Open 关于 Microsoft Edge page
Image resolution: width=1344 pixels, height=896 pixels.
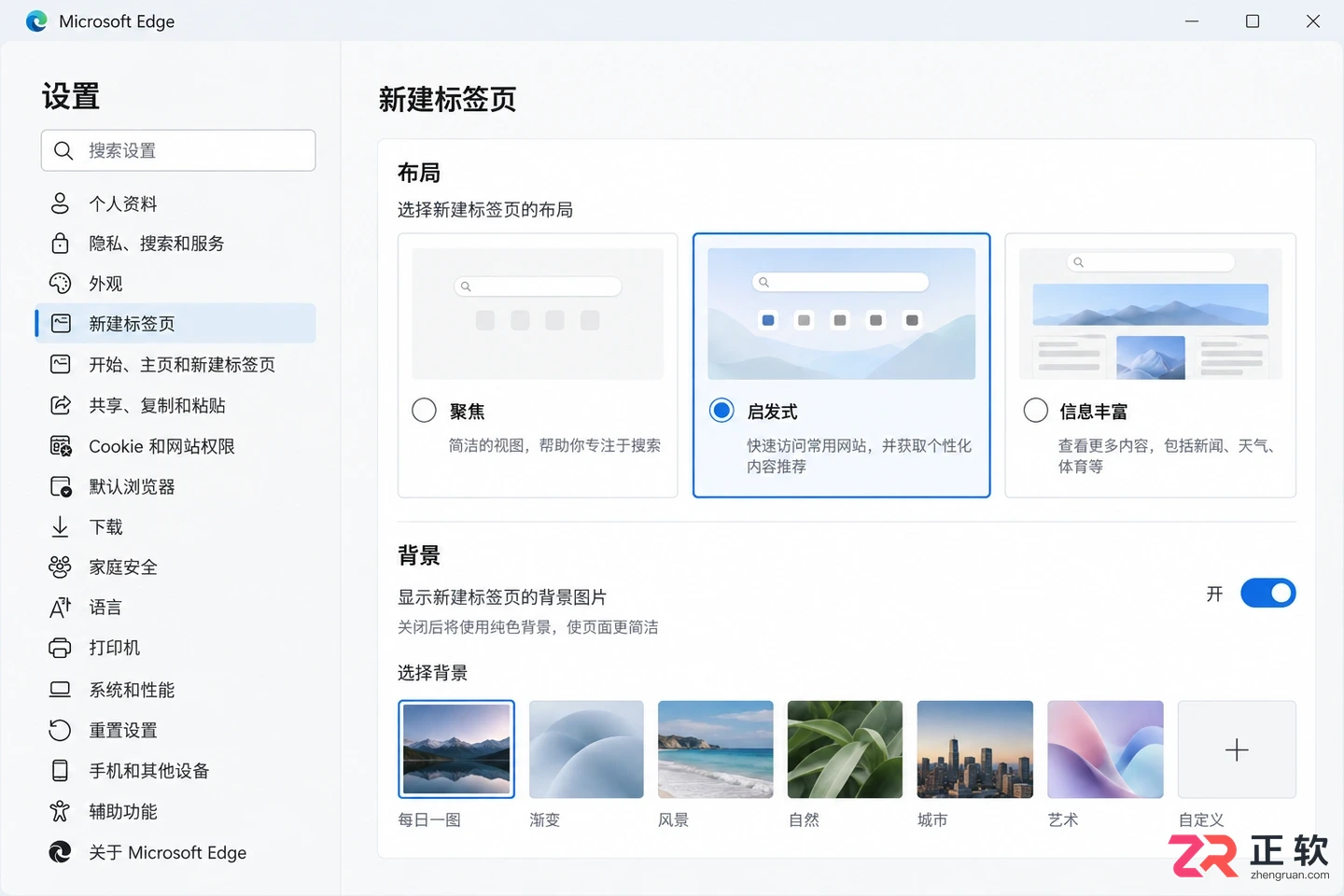pos(175,852)
